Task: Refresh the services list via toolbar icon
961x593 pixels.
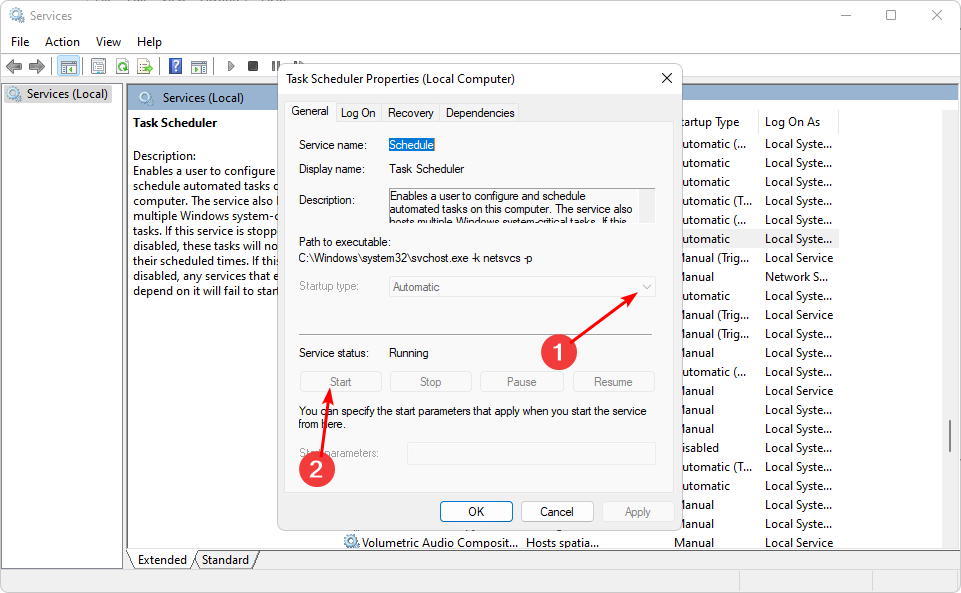Action: click(x=123, y=66)
